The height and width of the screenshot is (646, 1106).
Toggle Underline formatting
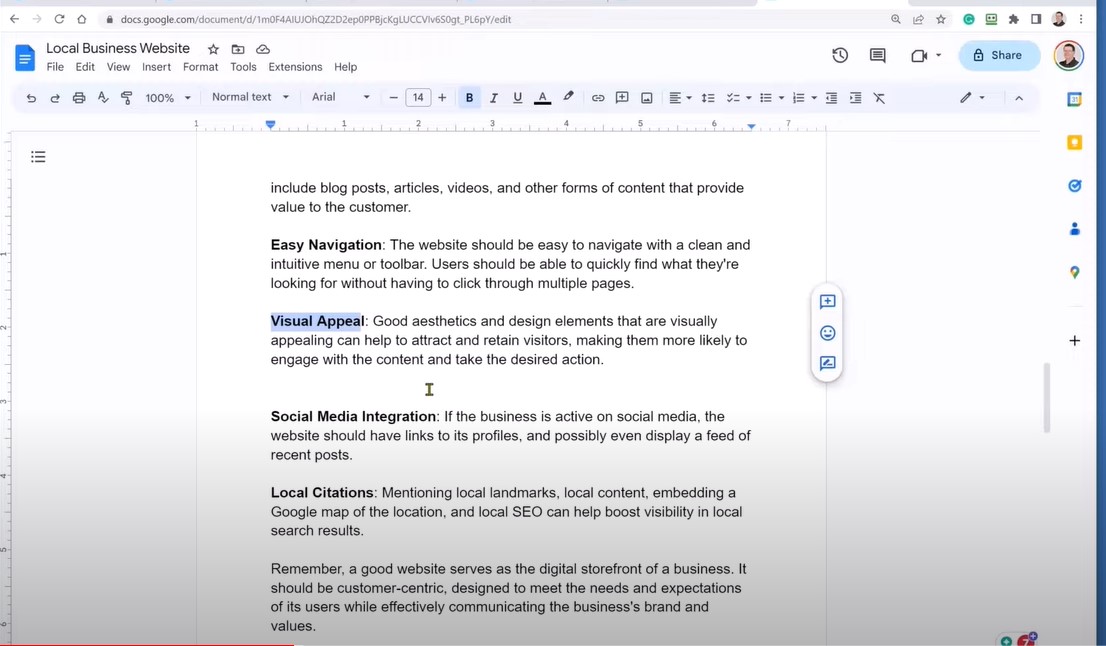(518, 98)
